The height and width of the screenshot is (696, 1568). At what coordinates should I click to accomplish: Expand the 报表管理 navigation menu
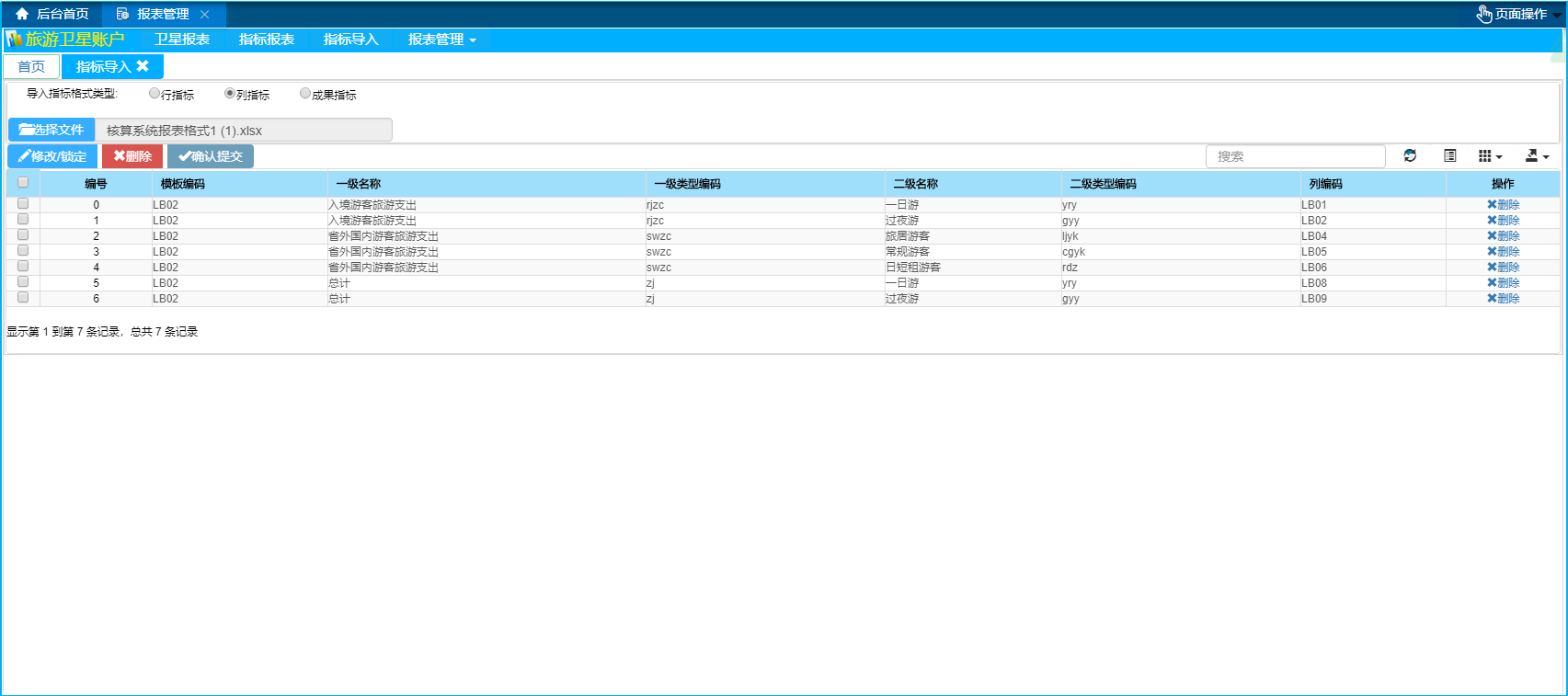441,40
